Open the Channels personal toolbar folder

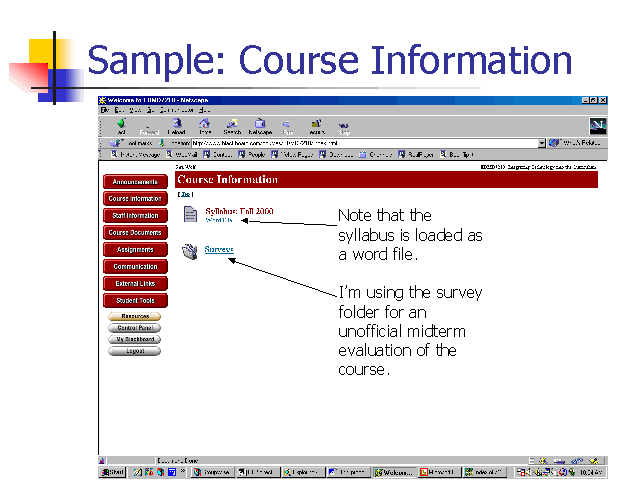click(375, 154)
